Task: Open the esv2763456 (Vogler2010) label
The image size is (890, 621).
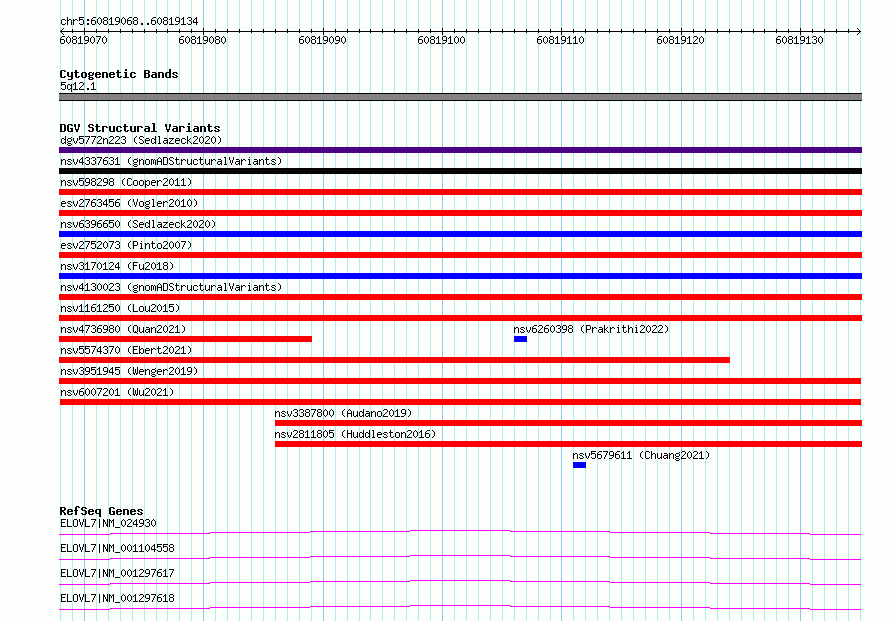Action: pyautogui.click(x=129, y=203)
